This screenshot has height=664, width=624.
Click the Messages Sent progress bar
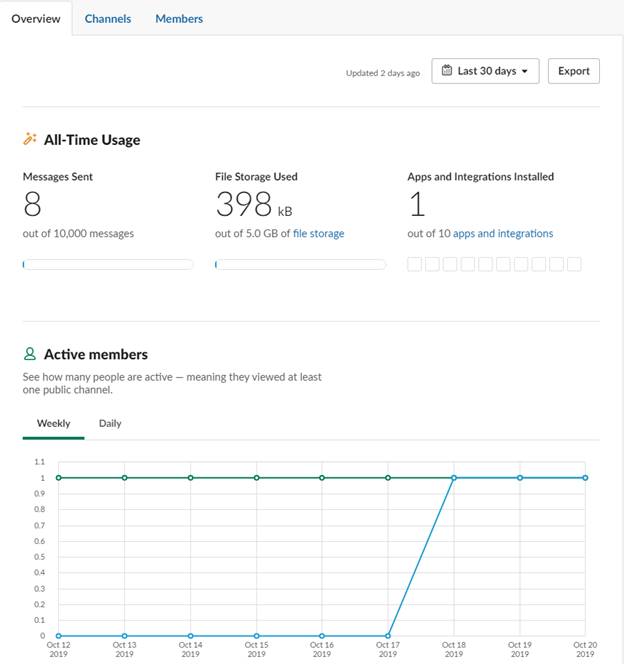click(x=108, y=265)
